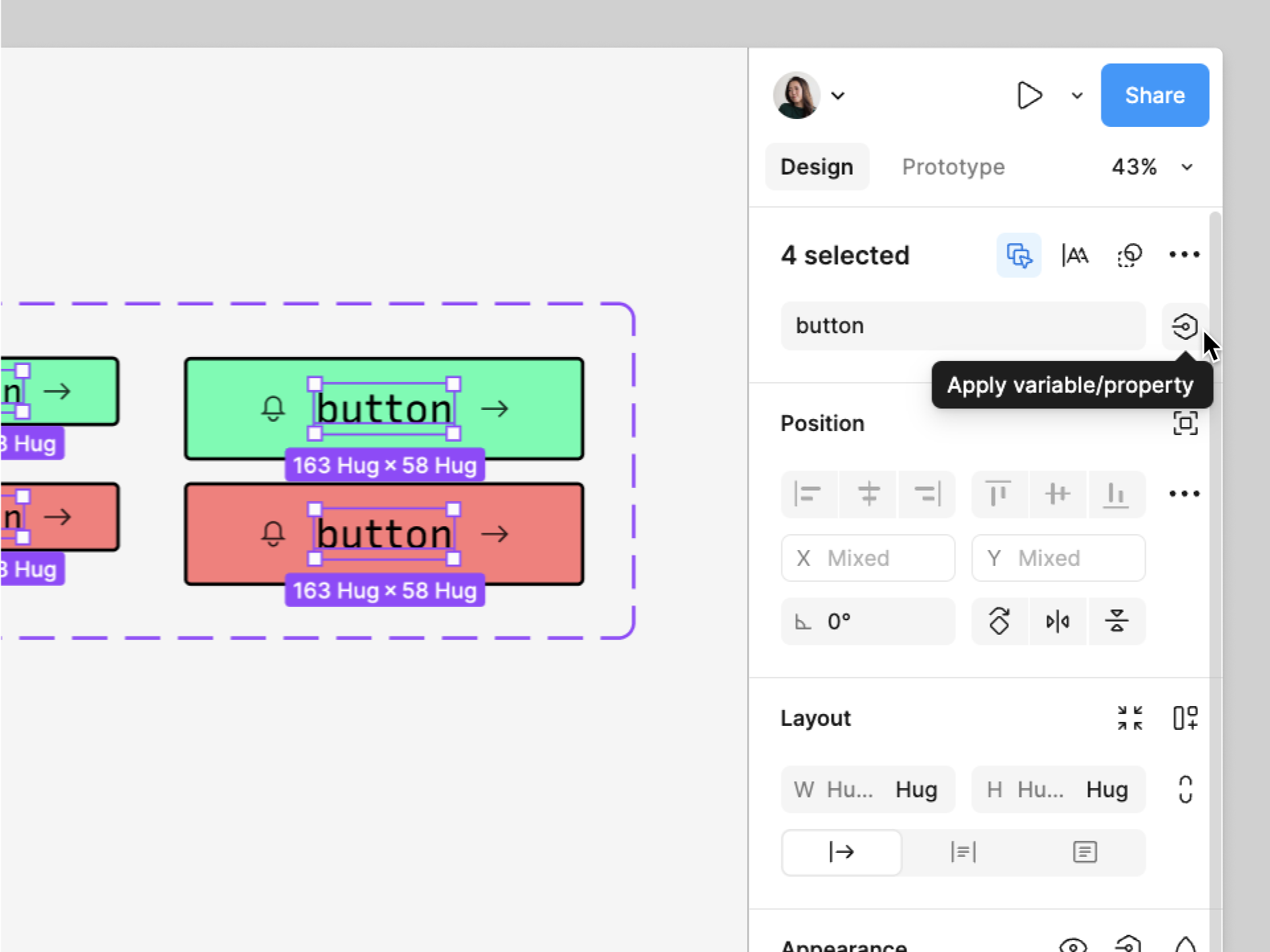
Task: Click the blue Share button
Action: (x=1154, y=95)
